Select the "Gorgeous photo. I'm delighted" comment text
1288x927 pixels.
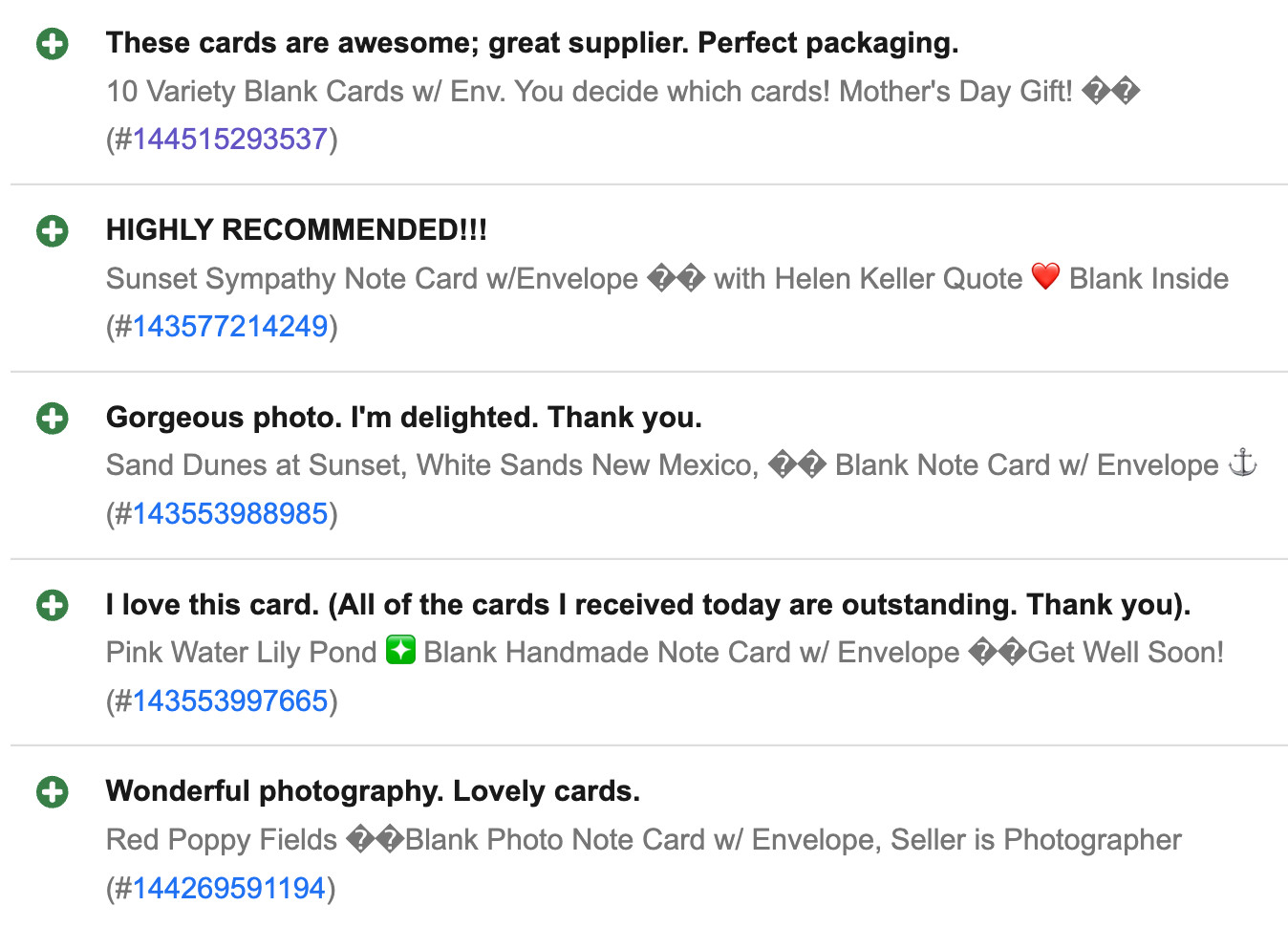click(x=404, y=418)
